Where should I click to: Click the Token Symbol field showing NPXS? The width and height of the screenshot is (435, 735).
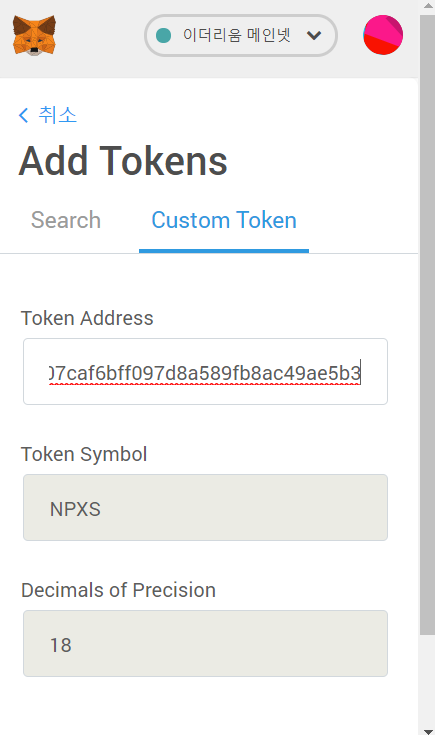pyautogui.click(x=205, y=507)
